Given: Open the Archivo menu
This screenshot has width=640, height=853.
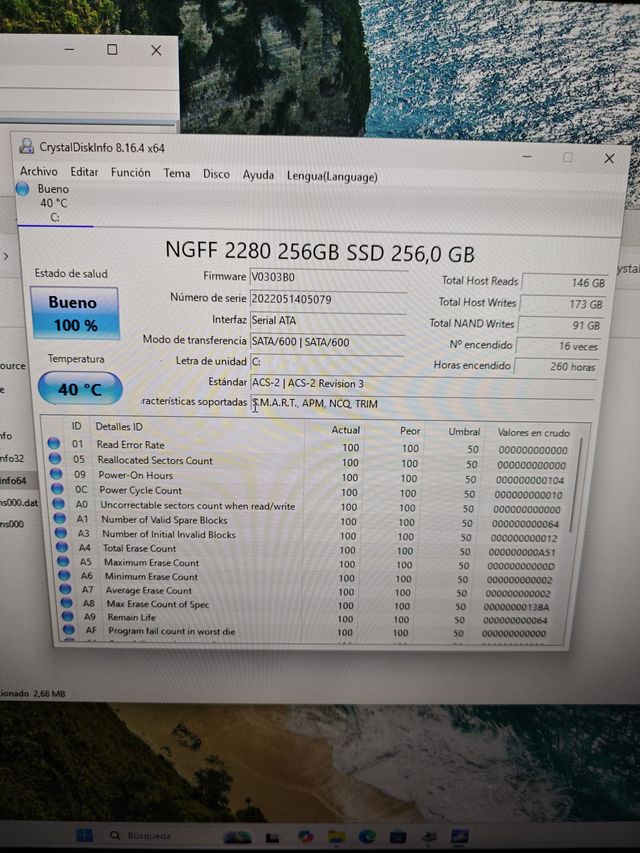Looking at the screenshot, I should (x=39, y=171).
